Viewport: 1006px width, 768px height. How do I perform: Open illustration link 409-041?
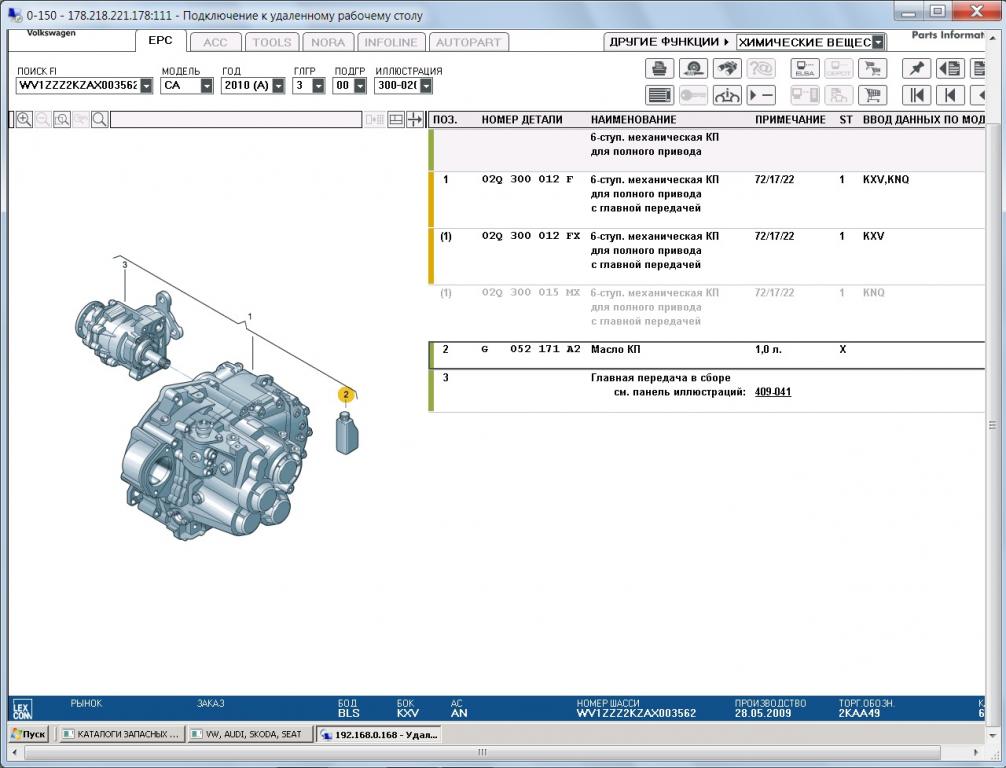[772, 392]
